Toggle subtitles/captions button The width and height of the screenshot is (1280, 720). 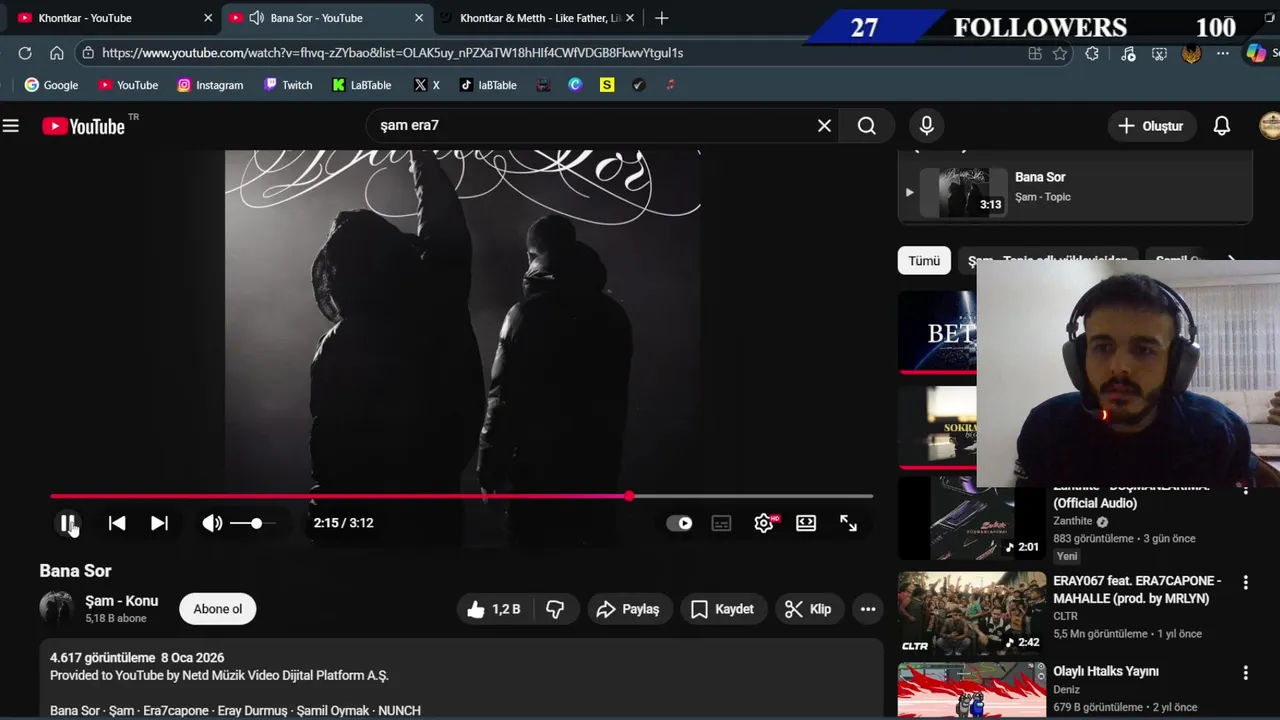pyautogui.click(x=721, y=523)
